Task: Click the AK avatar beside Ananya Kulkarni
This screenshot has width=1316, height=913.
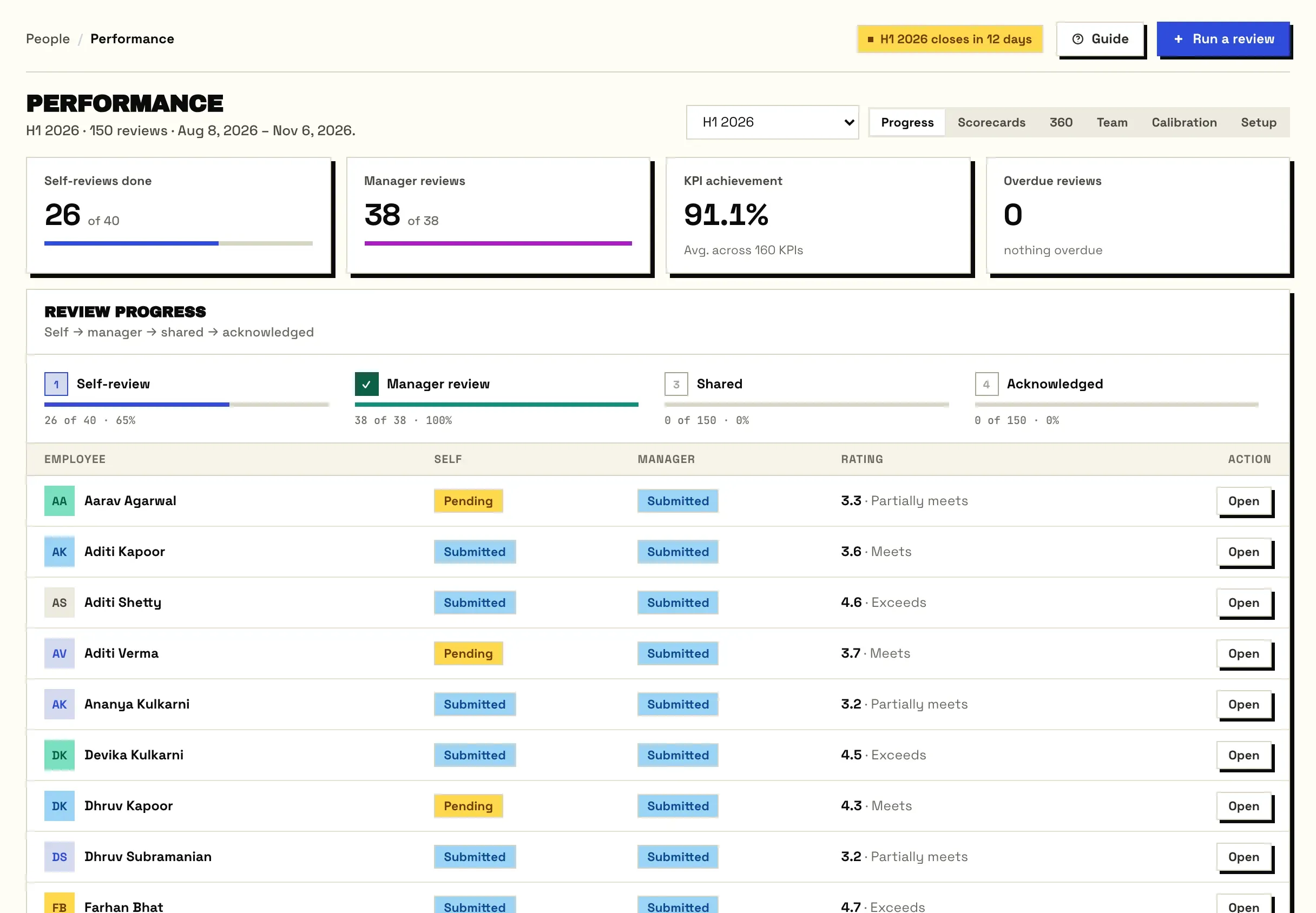Action: (60, 705)
